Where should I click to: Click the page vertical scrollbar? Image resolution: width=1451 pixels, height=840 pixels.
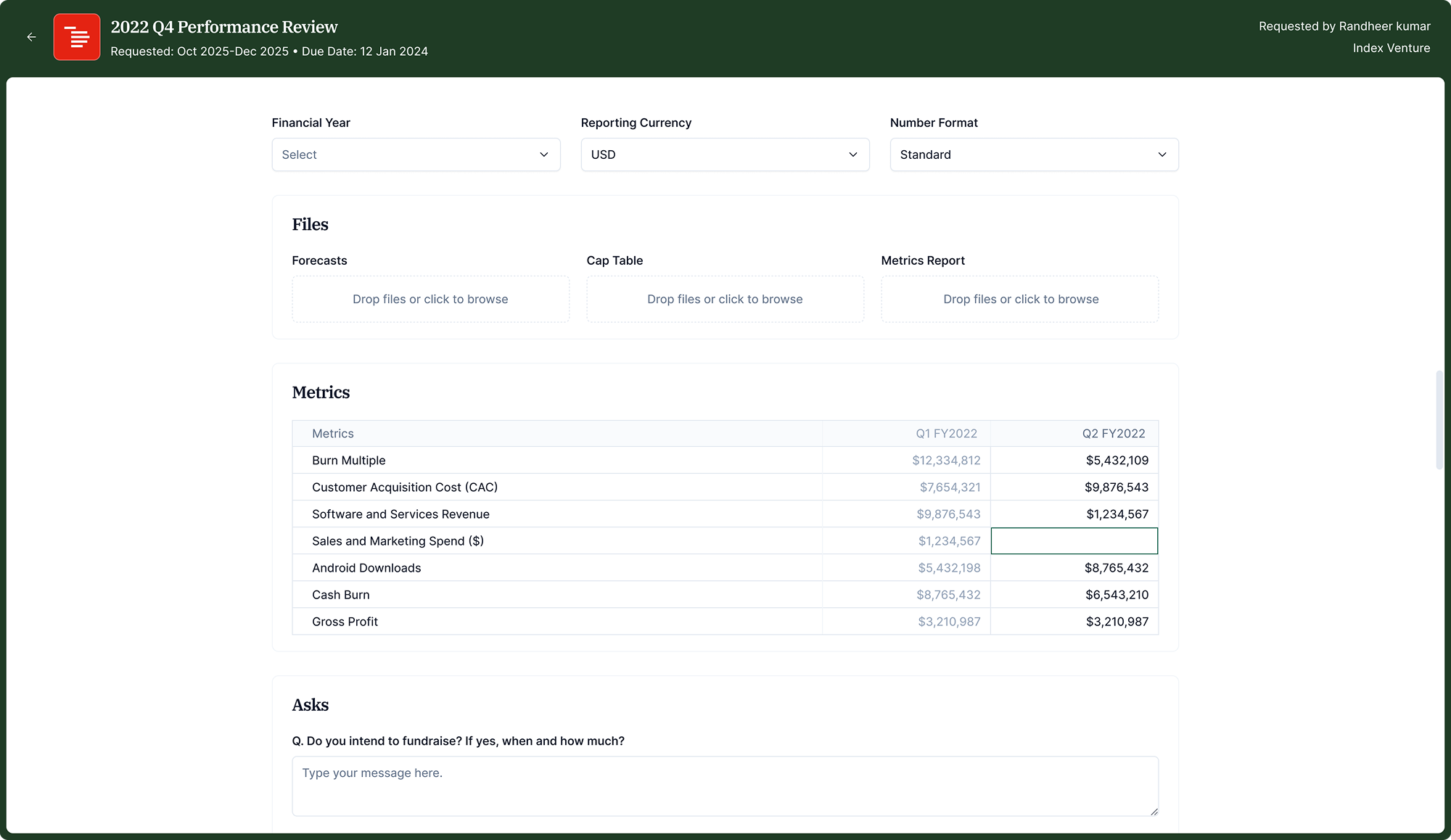point(1439,420)
